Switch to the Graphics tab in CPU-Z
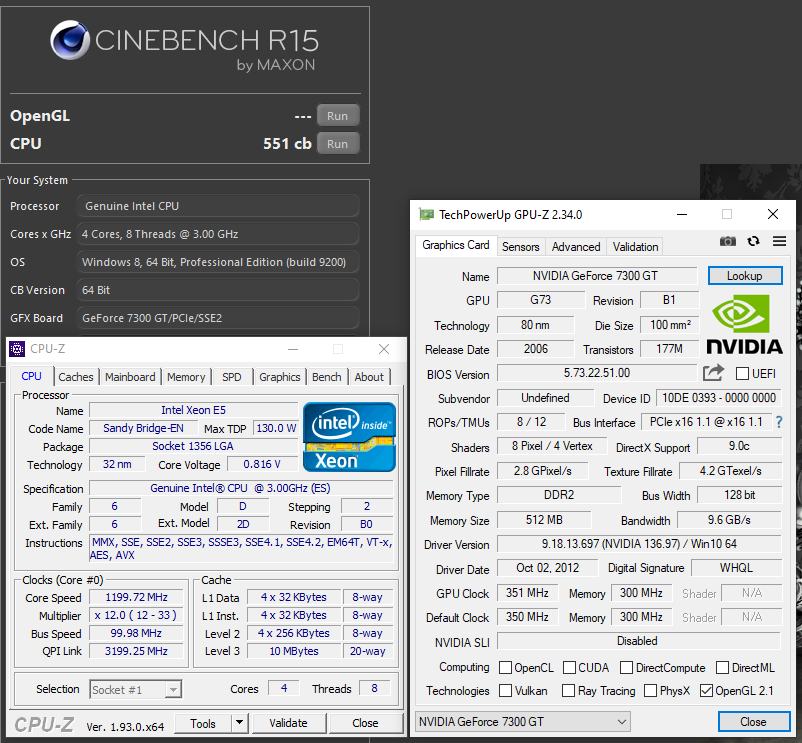The height and width of the screenshot is (743, 802). click(x=279, y=377)
